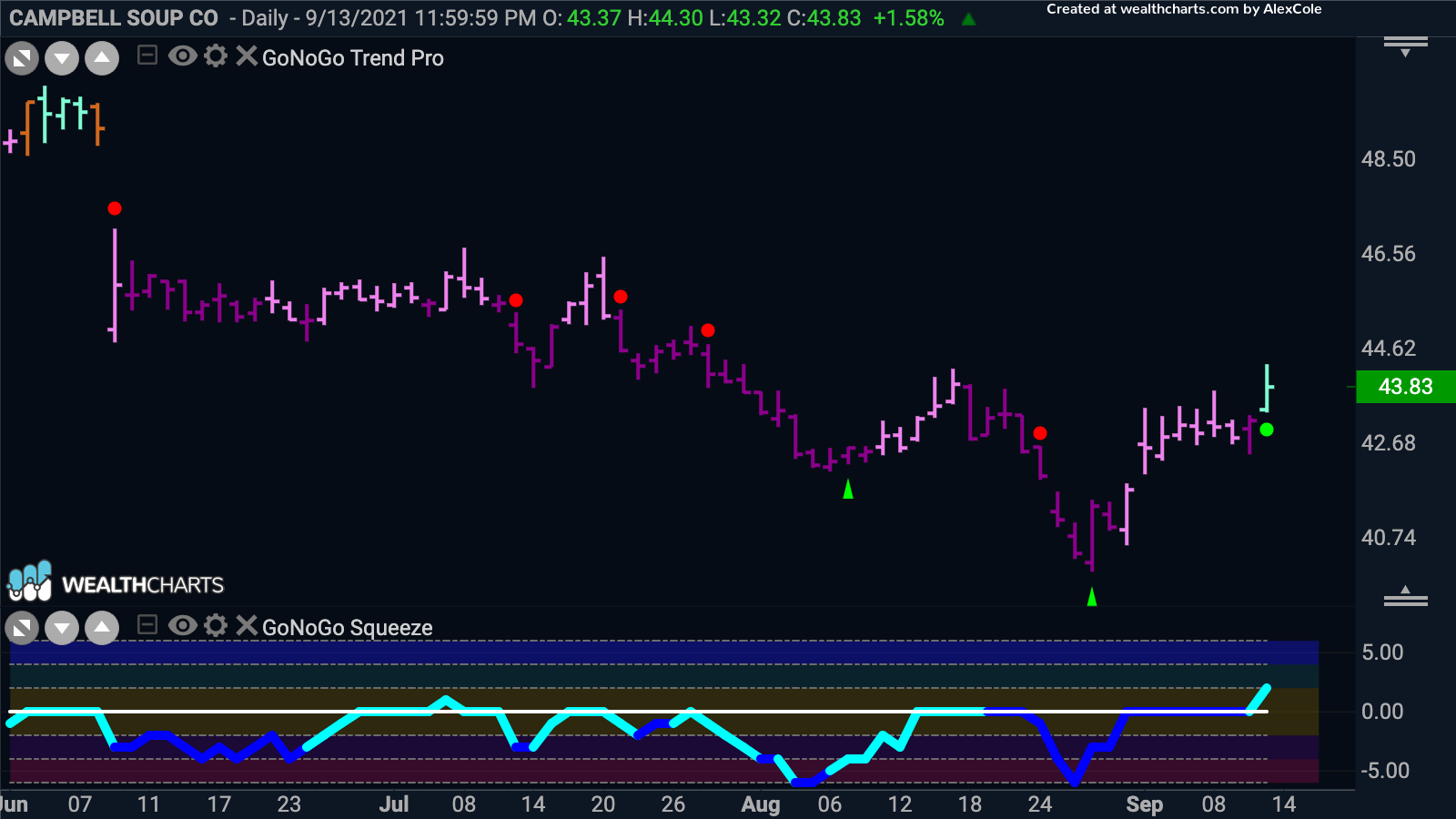Screen dimensions: 1456x819
Task: Click the 46.56 price-axis label
Action: click(1389, 254)
